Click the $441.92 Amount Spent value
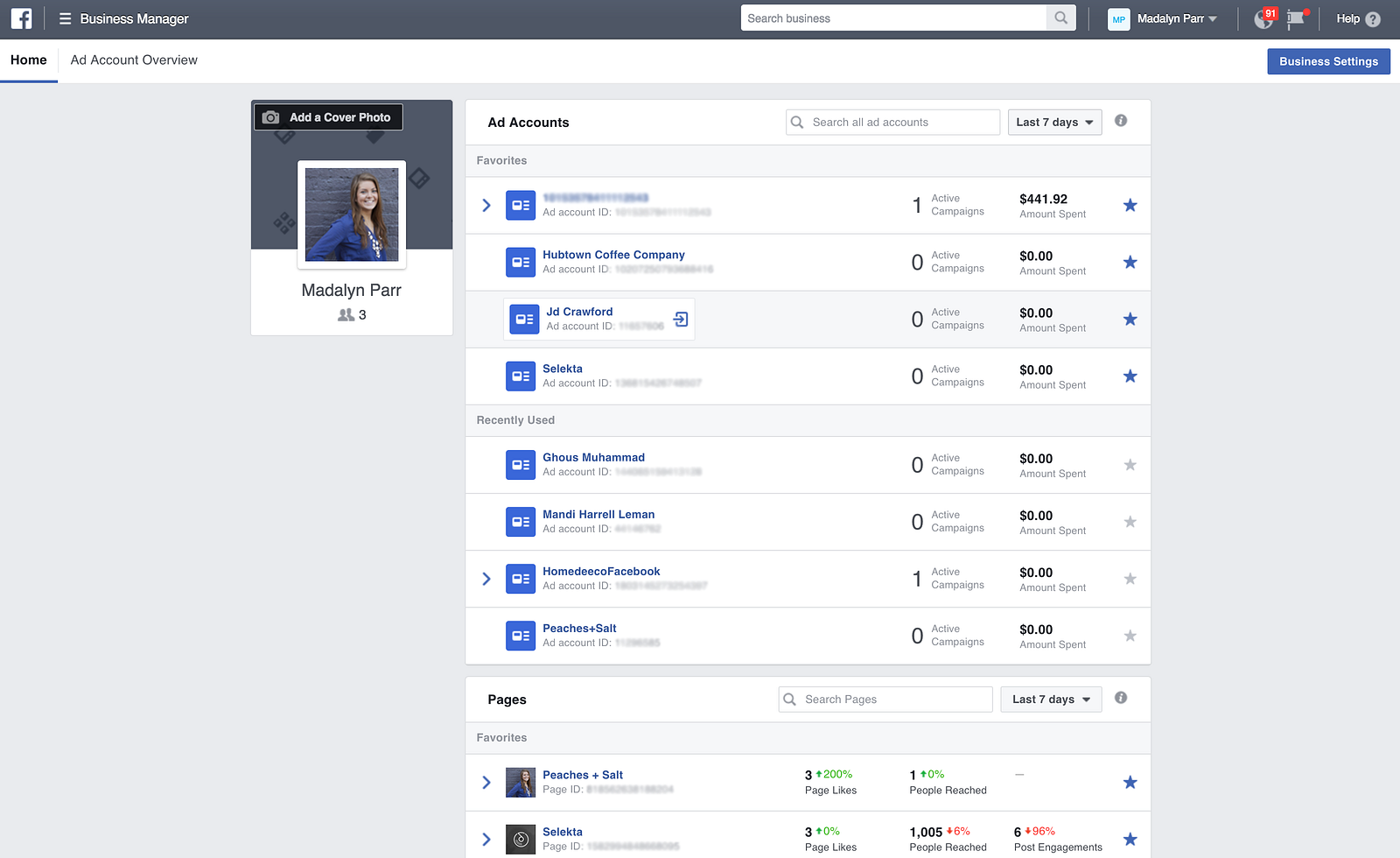Image resolution: width=1400 pixels, height=858 pixels. tap(1043, 199)
